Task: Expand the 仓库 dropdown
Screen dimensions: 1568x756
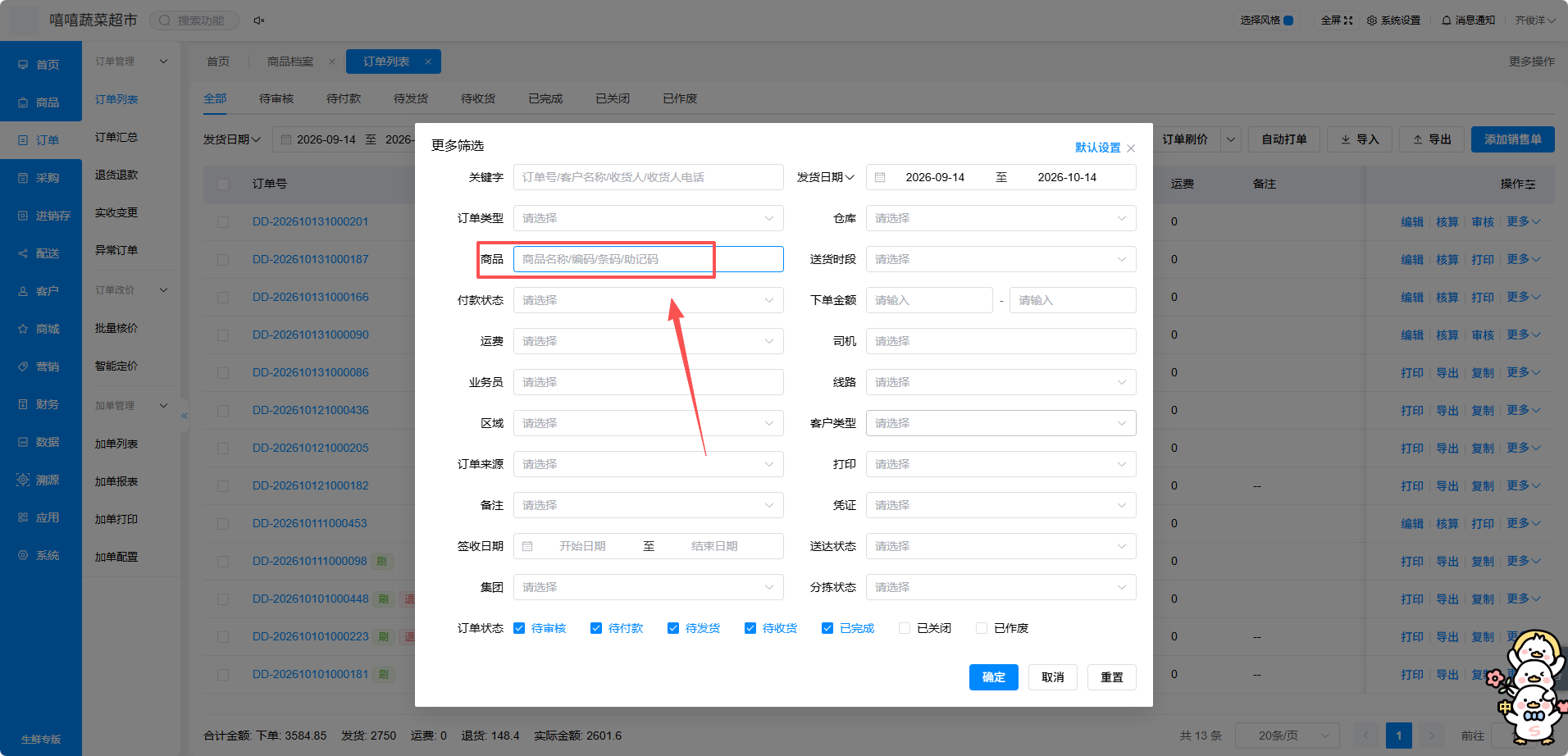Action: pyautogui.click(x=1001, y=218)
